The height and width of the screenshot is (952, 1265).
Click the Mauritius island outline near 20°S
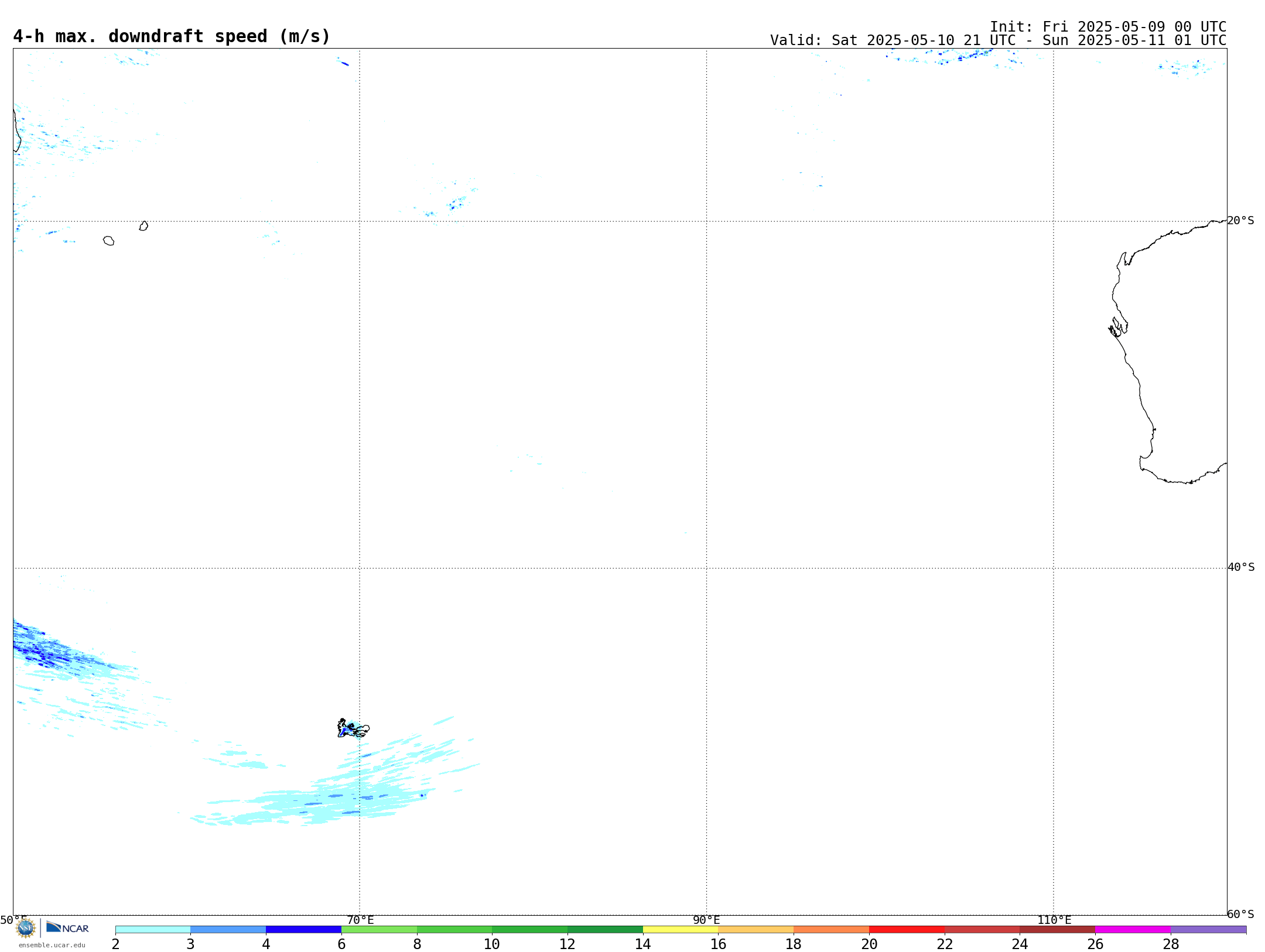(143, 226)
